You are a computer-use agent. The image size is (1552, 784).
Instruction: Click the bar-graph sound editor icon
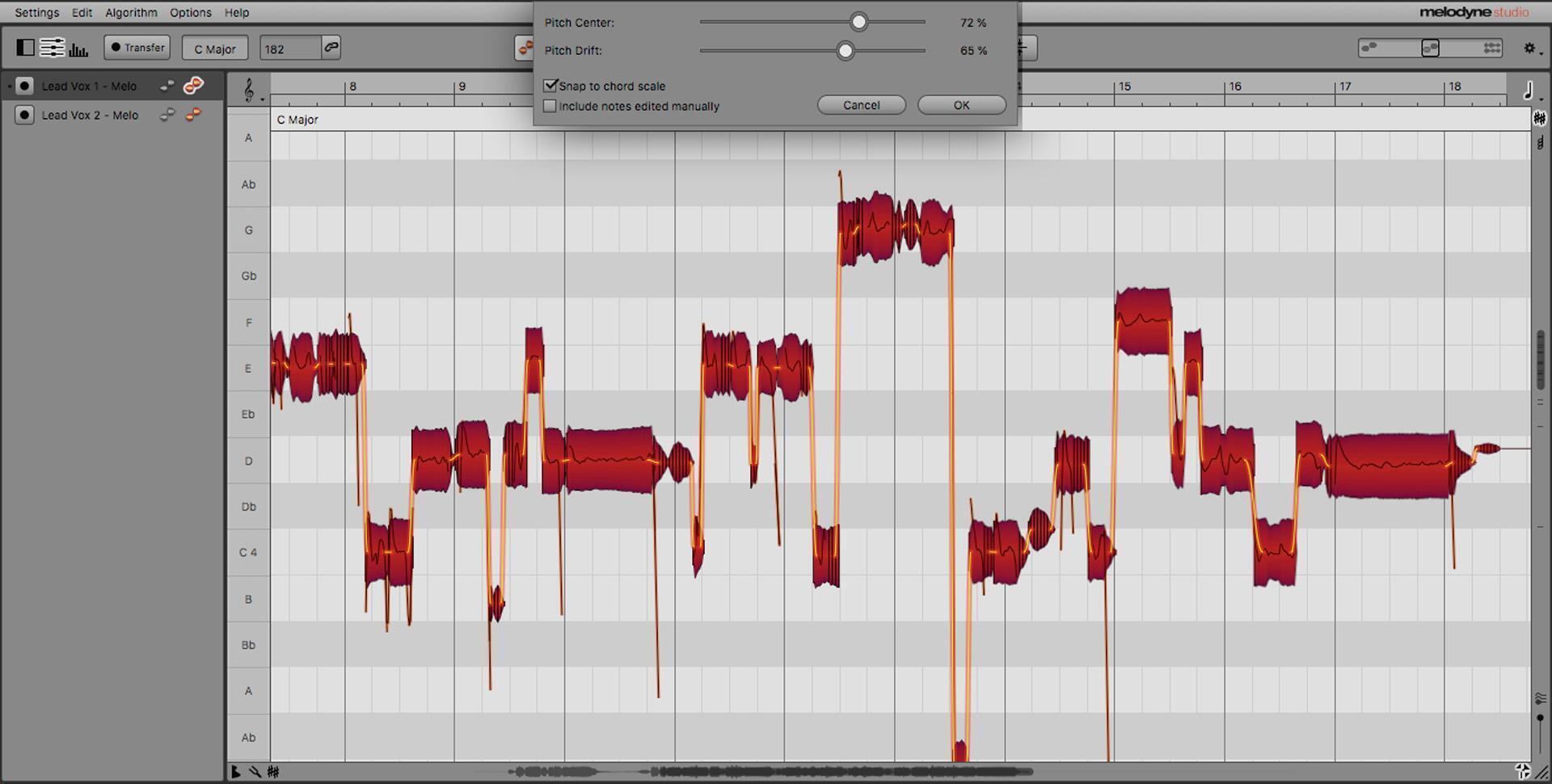pyautogui.click(x=78, y=48)
